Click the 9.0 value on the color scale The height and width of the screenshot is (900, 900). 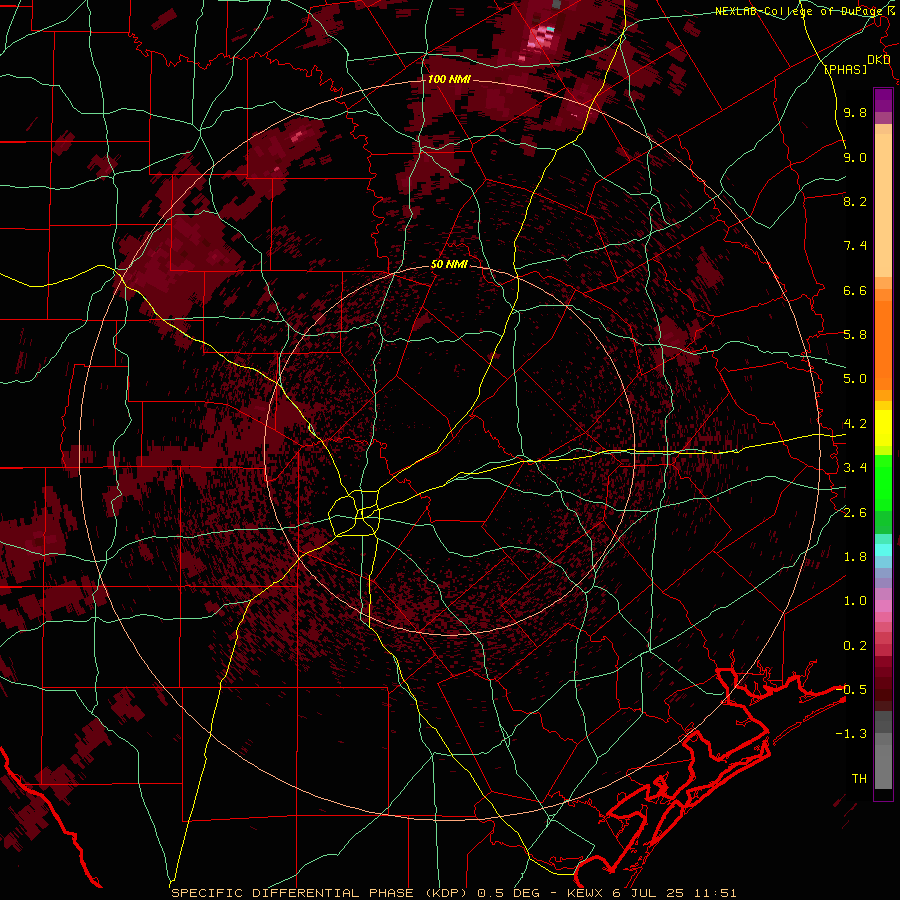pos(855,157)
